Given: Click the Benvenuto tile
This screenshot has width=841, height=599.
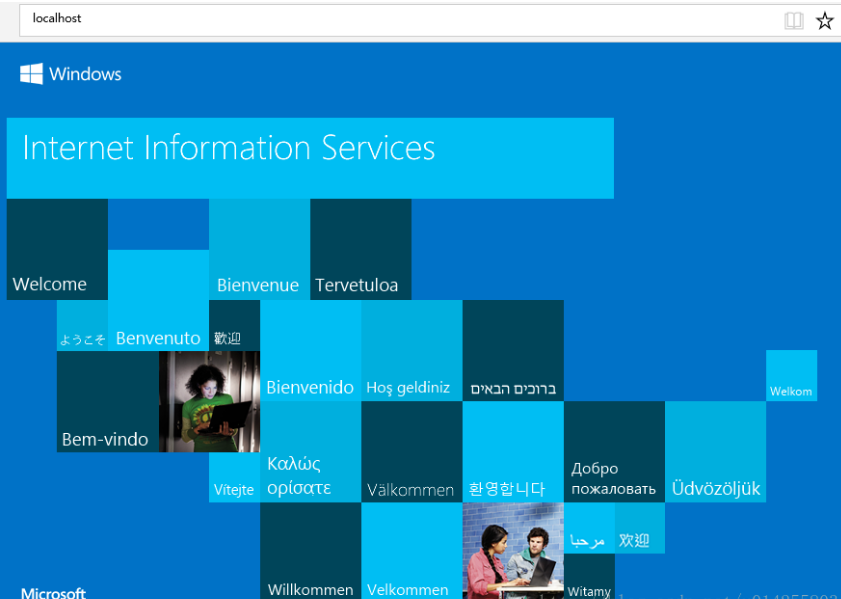Looking at the screenshot, I should [x=158, y=300].
